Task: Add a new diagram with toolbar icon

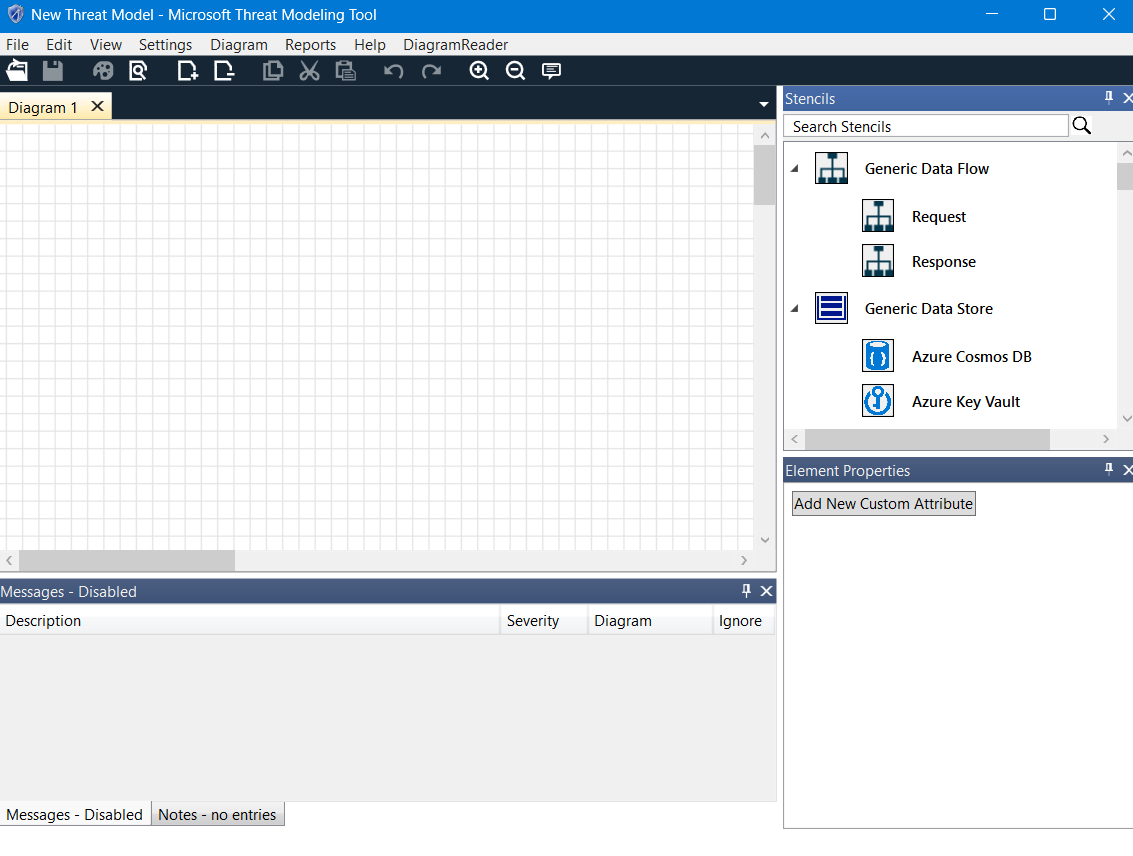Action: click(x=187, y=70)
